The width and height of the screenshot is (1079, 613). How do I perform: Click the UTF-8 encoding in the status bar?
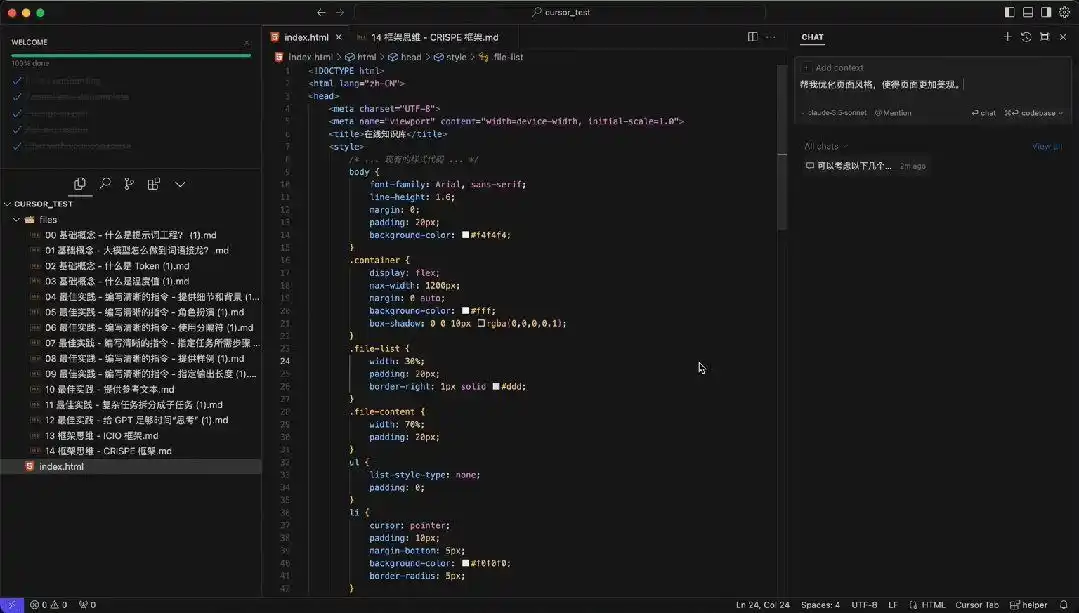click(x=862, y=605)
